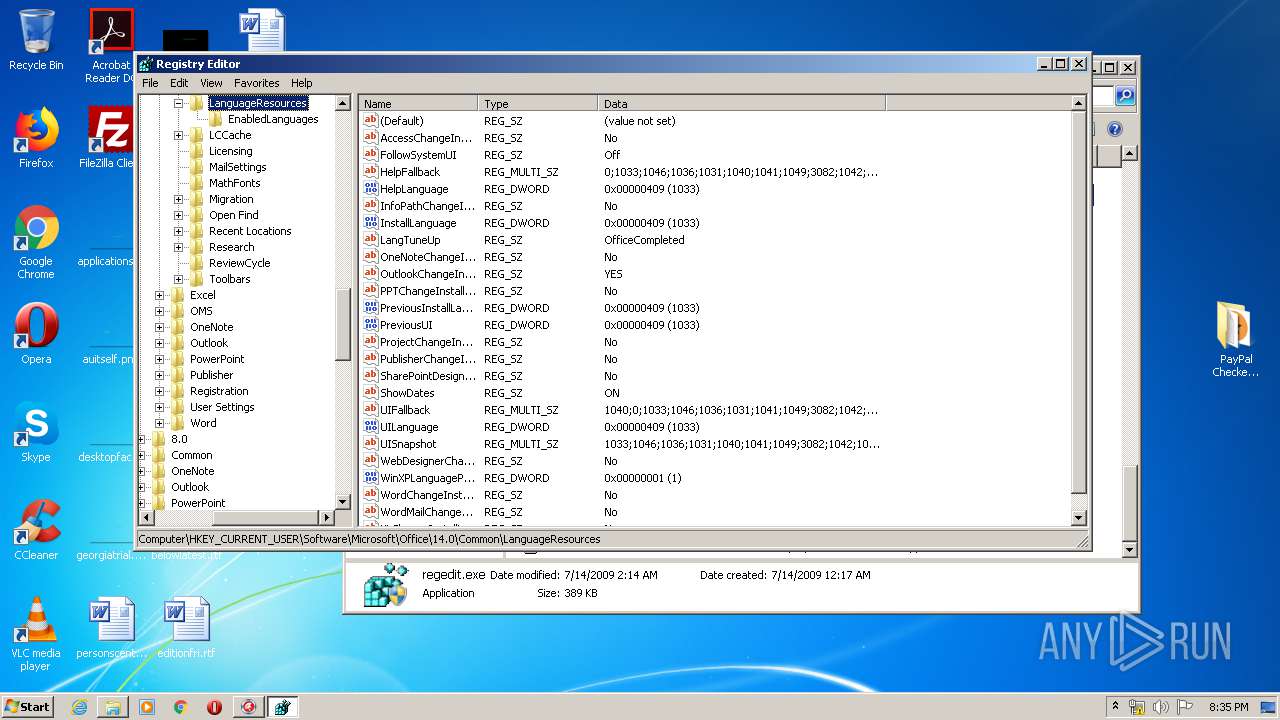Image resolution: width=1280 pixels, height=720 pixels.
Task: Open the View menu
Action: pos(211,83)
